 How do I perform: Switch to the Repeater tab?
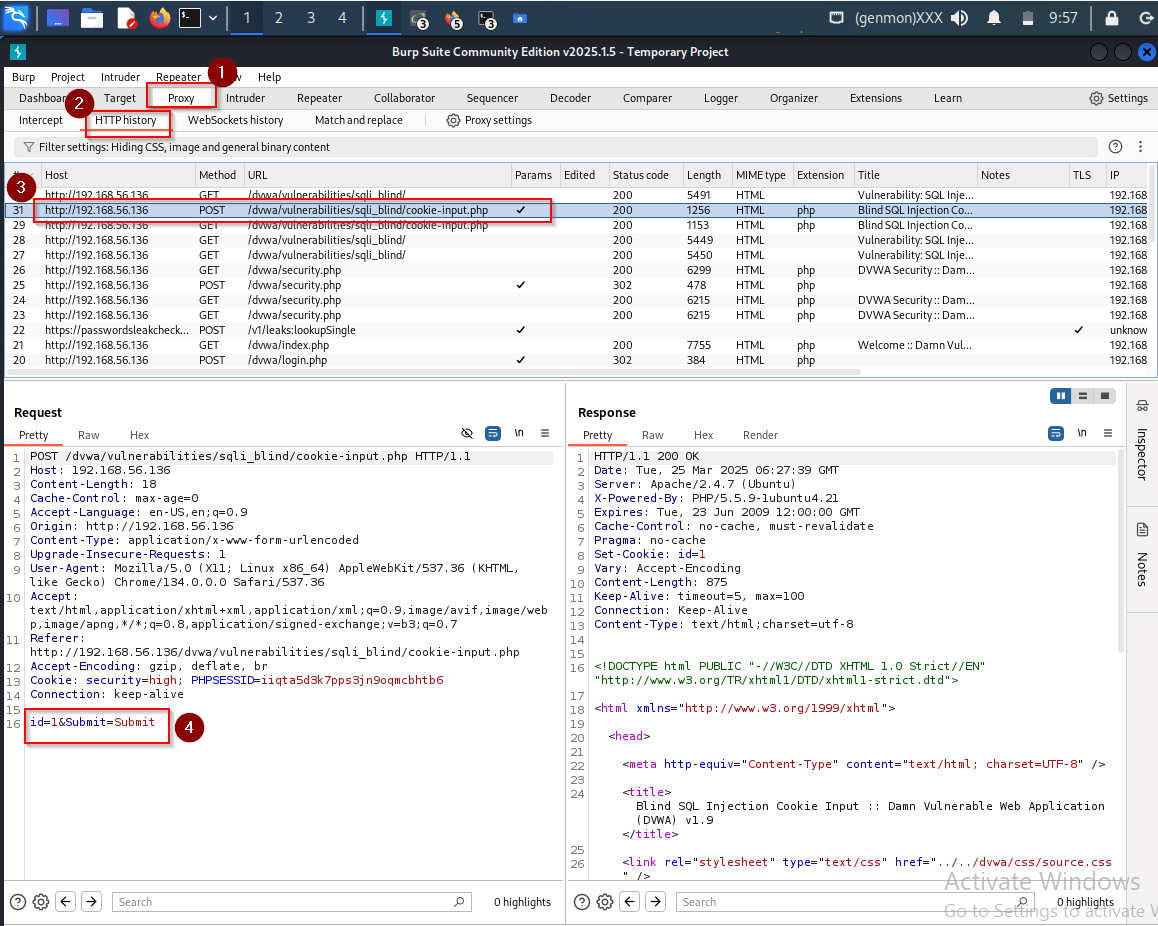[319, 98]
